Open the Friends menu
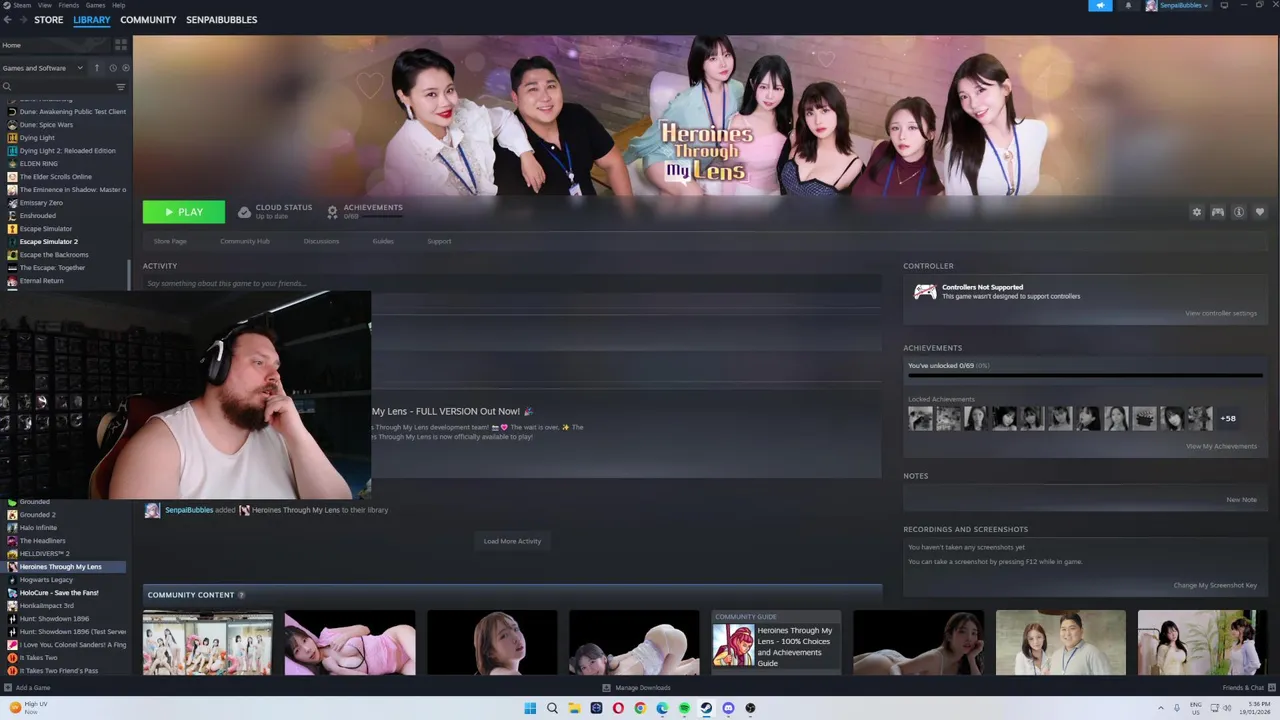The height and width of the screenshot is (720, 1280). 69,5
